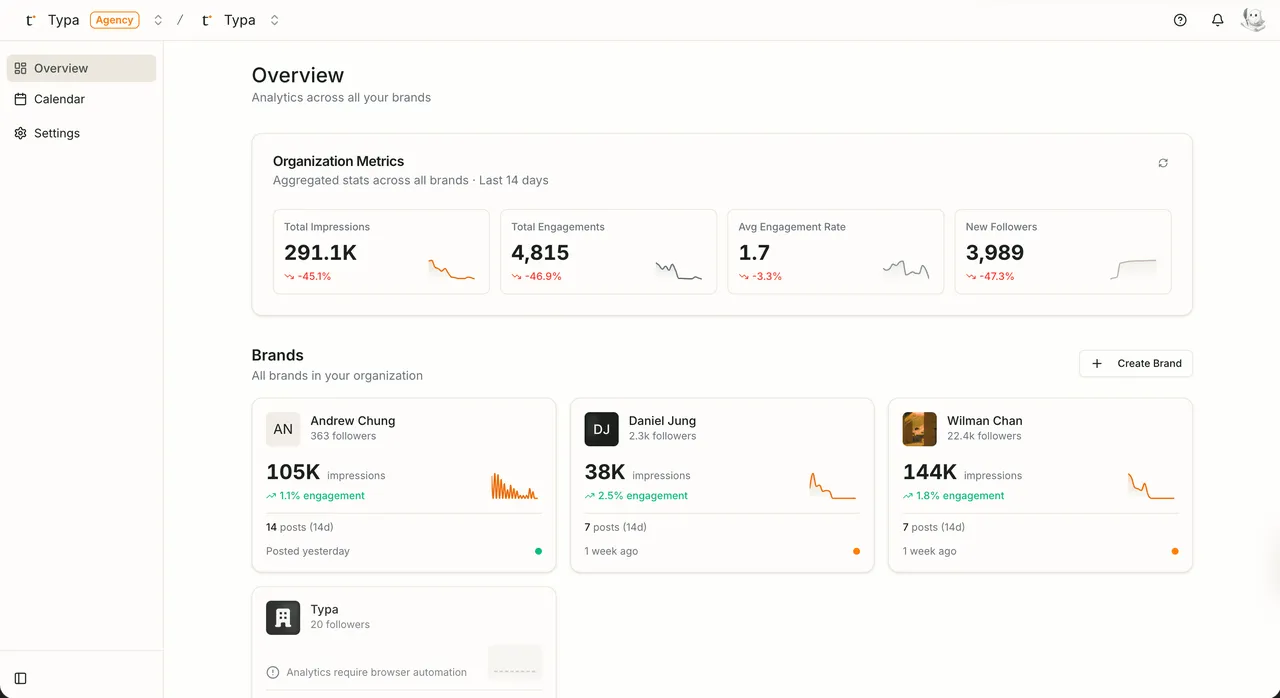Open the user avatar menu

pyautogui.click(x=1253, y=19)
